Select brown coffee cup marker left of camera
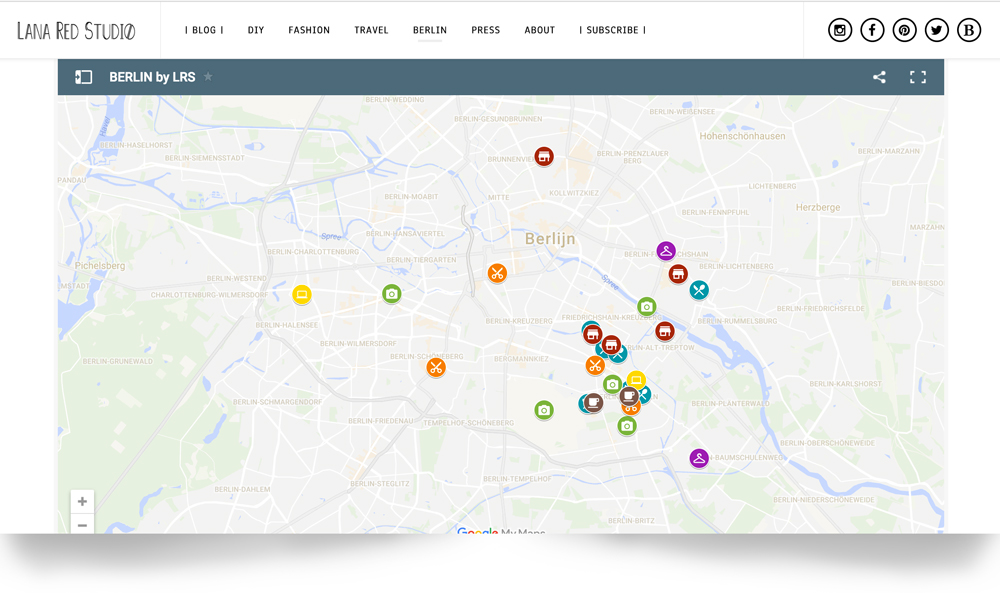 coord(594,402)
